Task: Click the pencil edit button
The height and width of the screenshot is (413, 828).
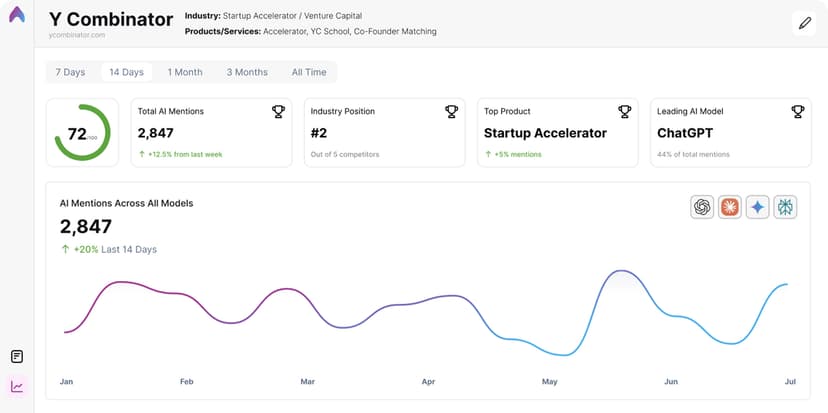Action: point(804,23)
